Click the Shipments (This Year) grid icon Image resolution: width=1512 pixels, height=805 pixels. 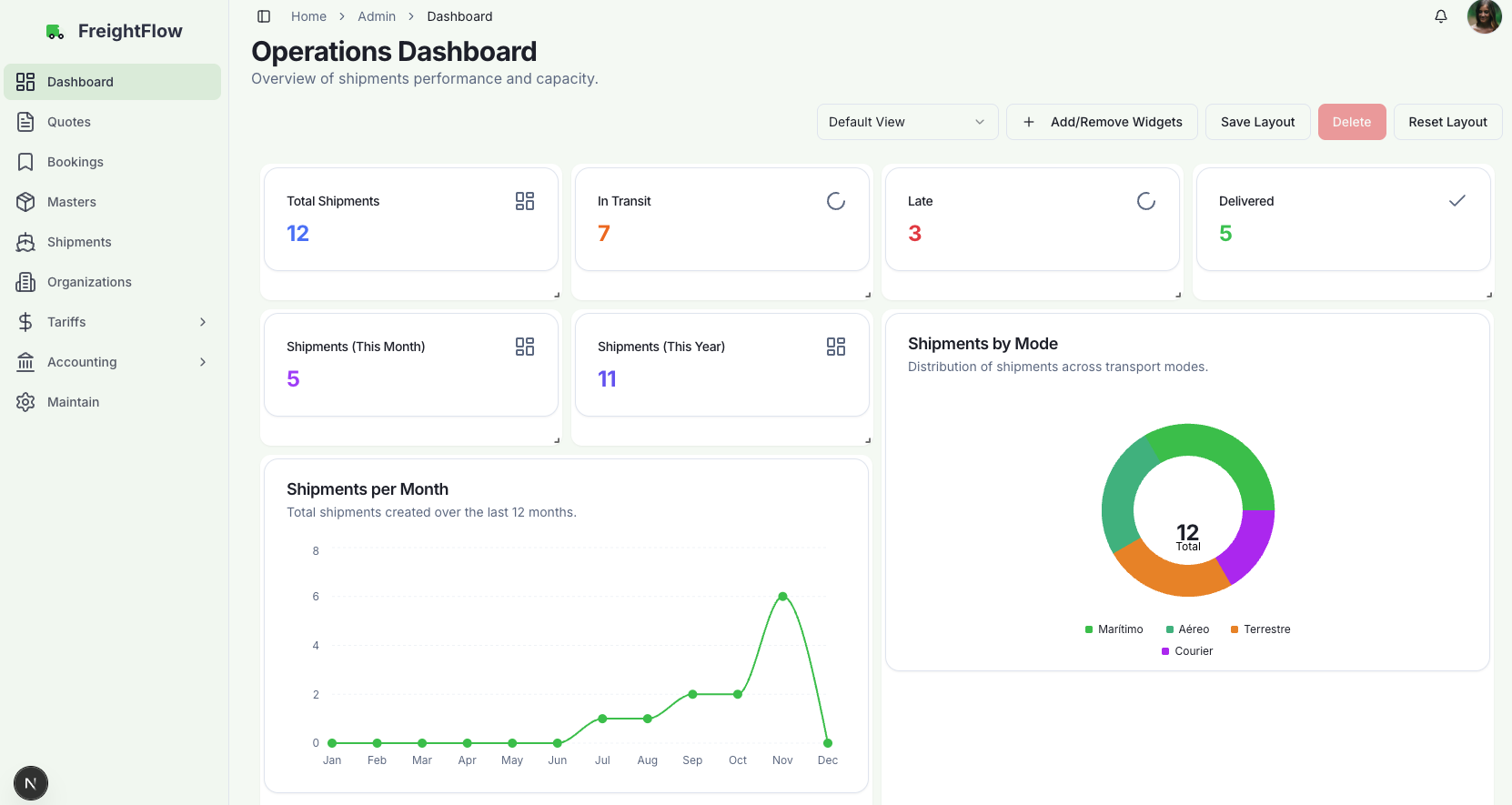(x=836, y=347)
